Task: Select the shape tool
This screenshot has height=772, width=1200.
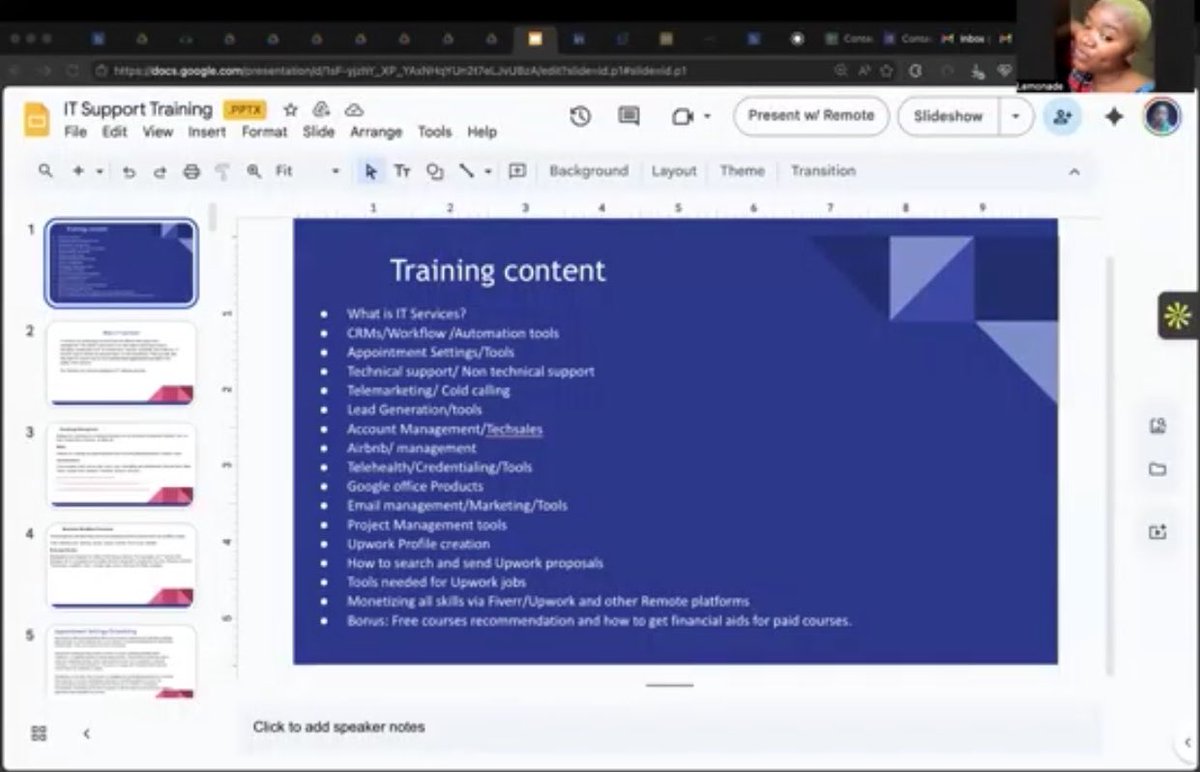Action: 435,171
